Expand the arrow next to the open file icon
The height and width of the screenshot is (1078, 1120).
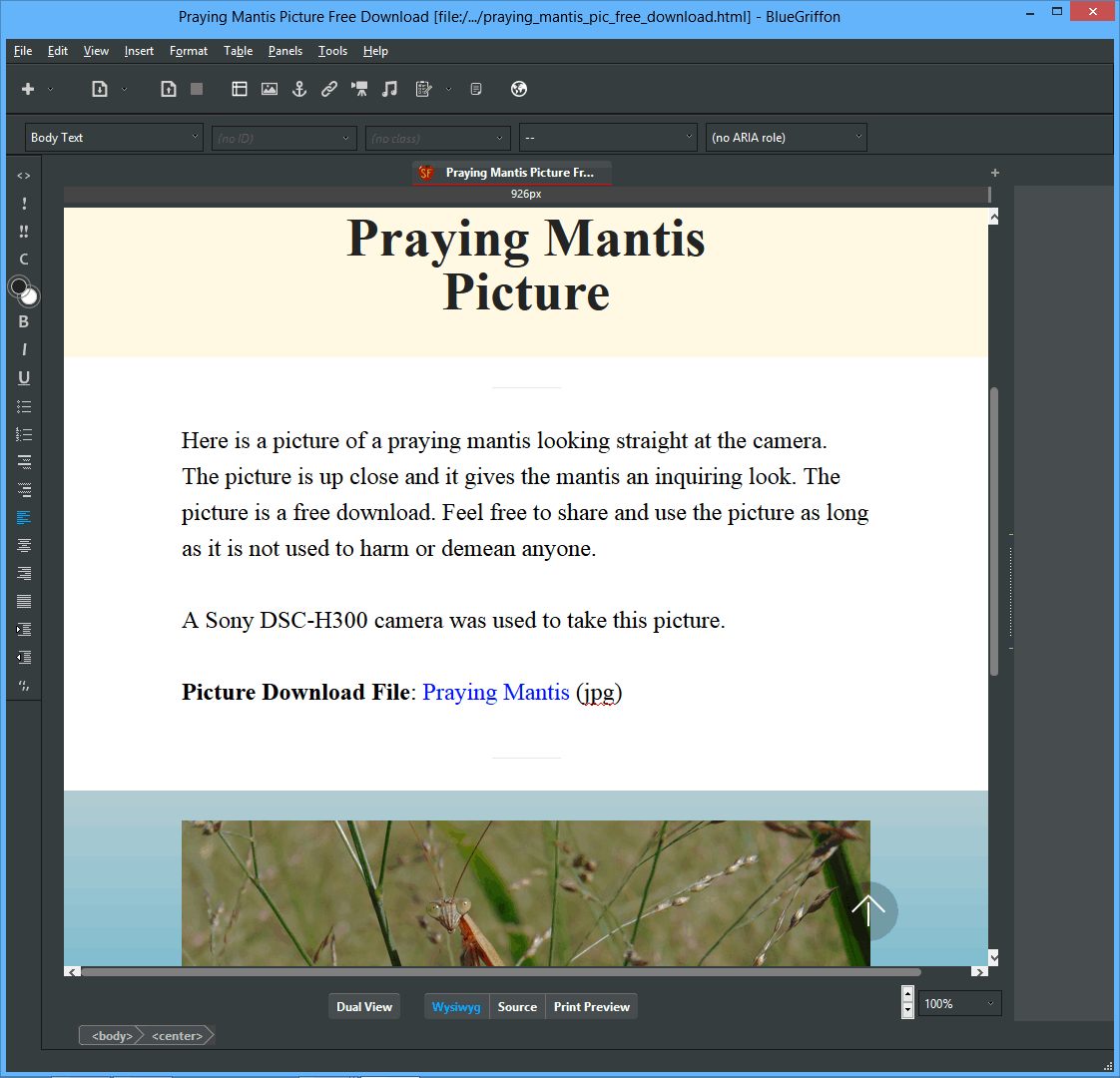click(125, 89)
